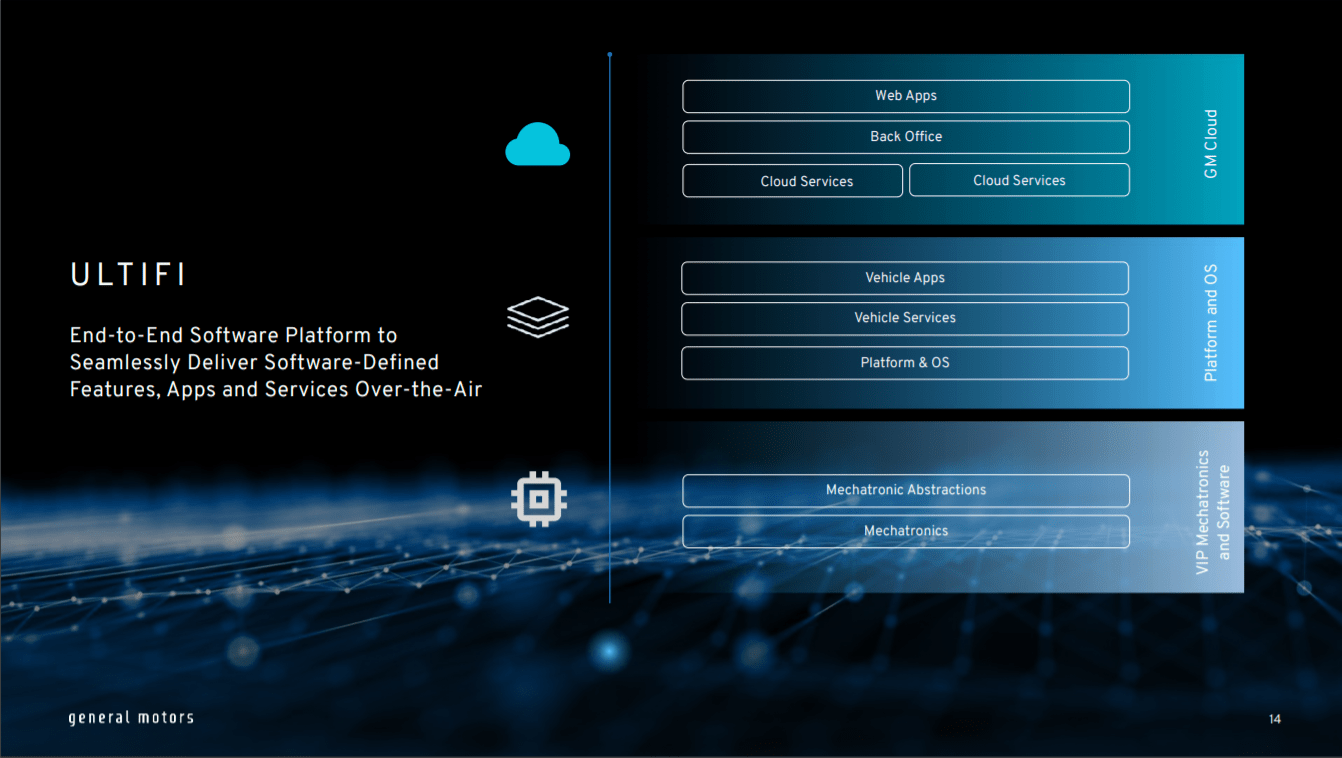
Task: Click the End-to-End Software Platform subtitle
Action: [x=276, y=362]
